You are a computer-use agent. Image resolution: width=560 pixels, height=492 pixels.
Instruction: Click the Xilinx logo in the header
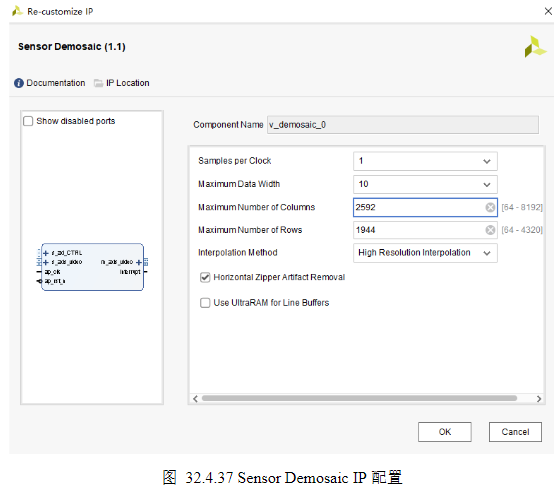click(535, 47)
